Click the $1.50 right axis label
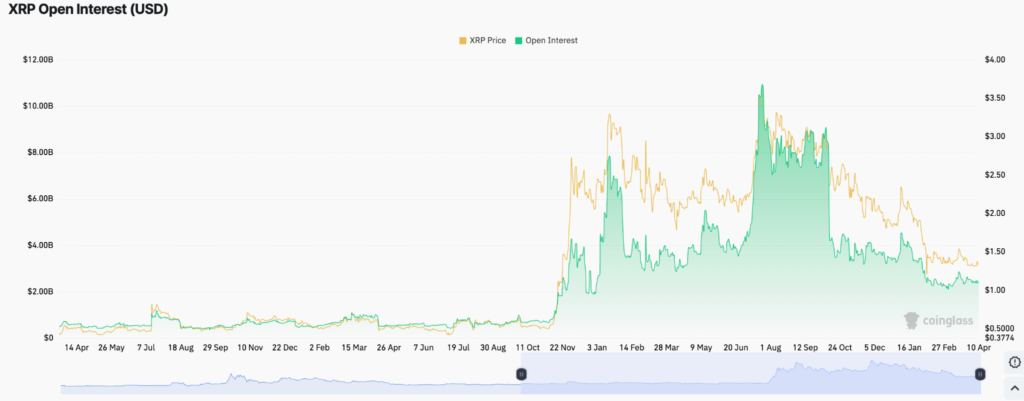 coord(995,251)
